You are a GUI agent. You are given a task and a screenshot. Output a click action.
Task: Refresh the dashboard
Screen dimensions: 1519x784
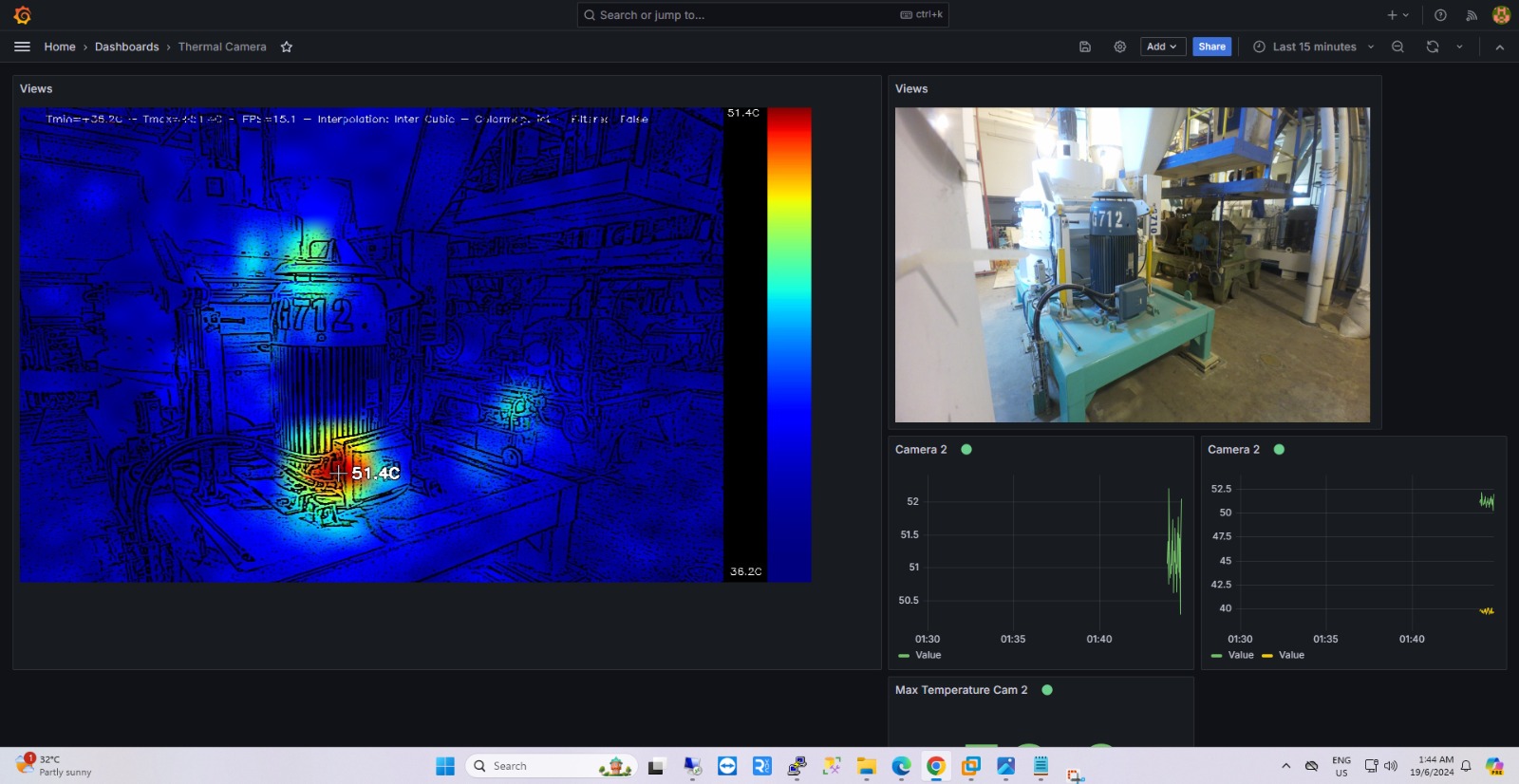(1432, 47)
